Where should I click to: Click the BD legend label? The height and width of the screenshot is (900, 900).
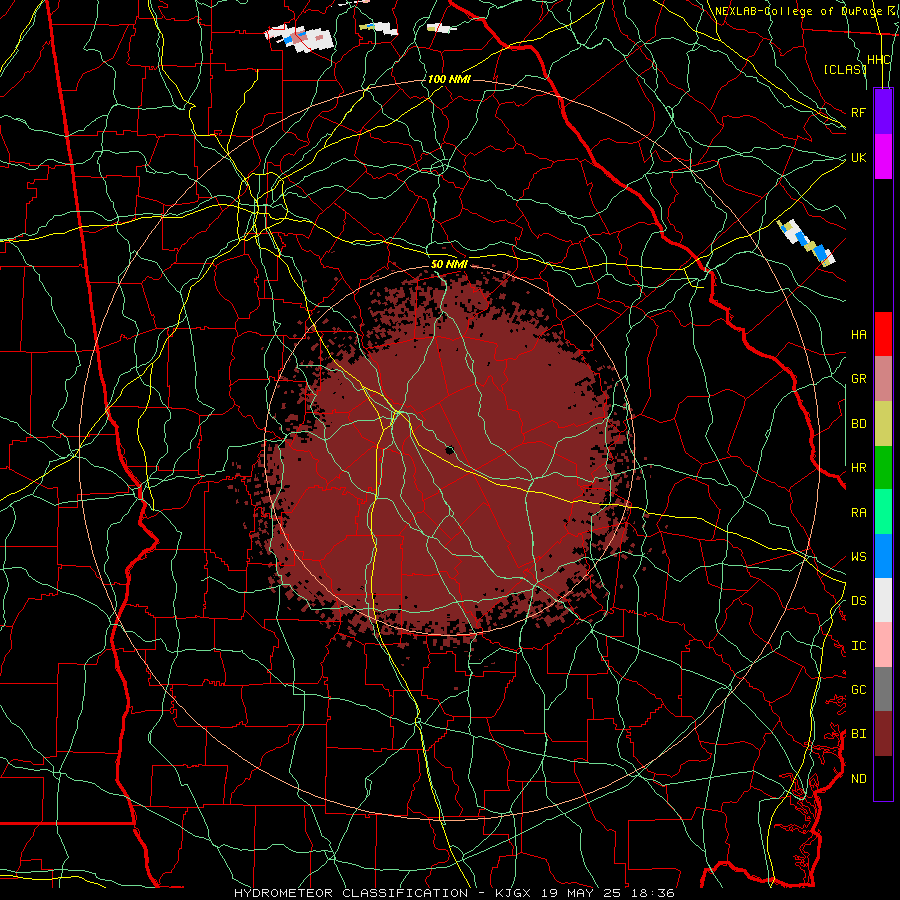[858, 424]
